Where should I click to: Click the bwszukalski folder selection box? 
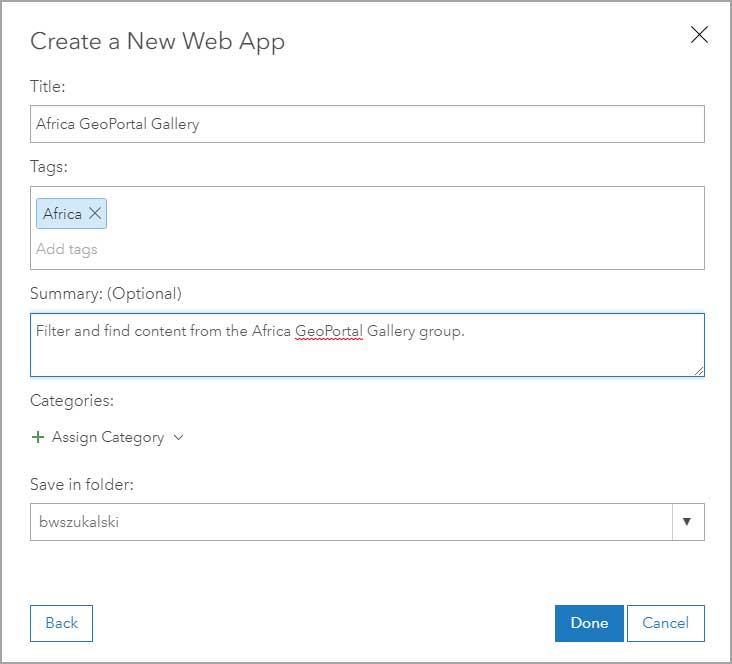coord(350,522)
